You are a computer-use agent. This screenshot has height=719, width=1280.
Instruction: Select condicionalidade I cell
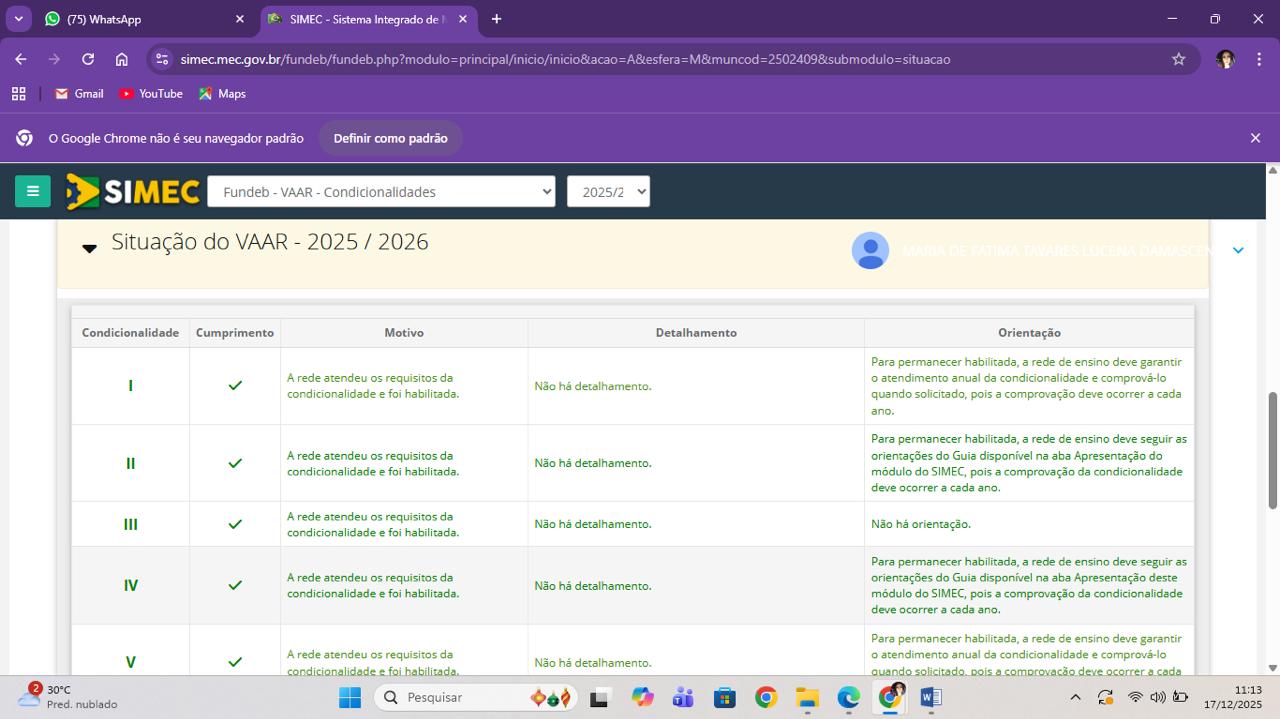[x=130, y=386]
